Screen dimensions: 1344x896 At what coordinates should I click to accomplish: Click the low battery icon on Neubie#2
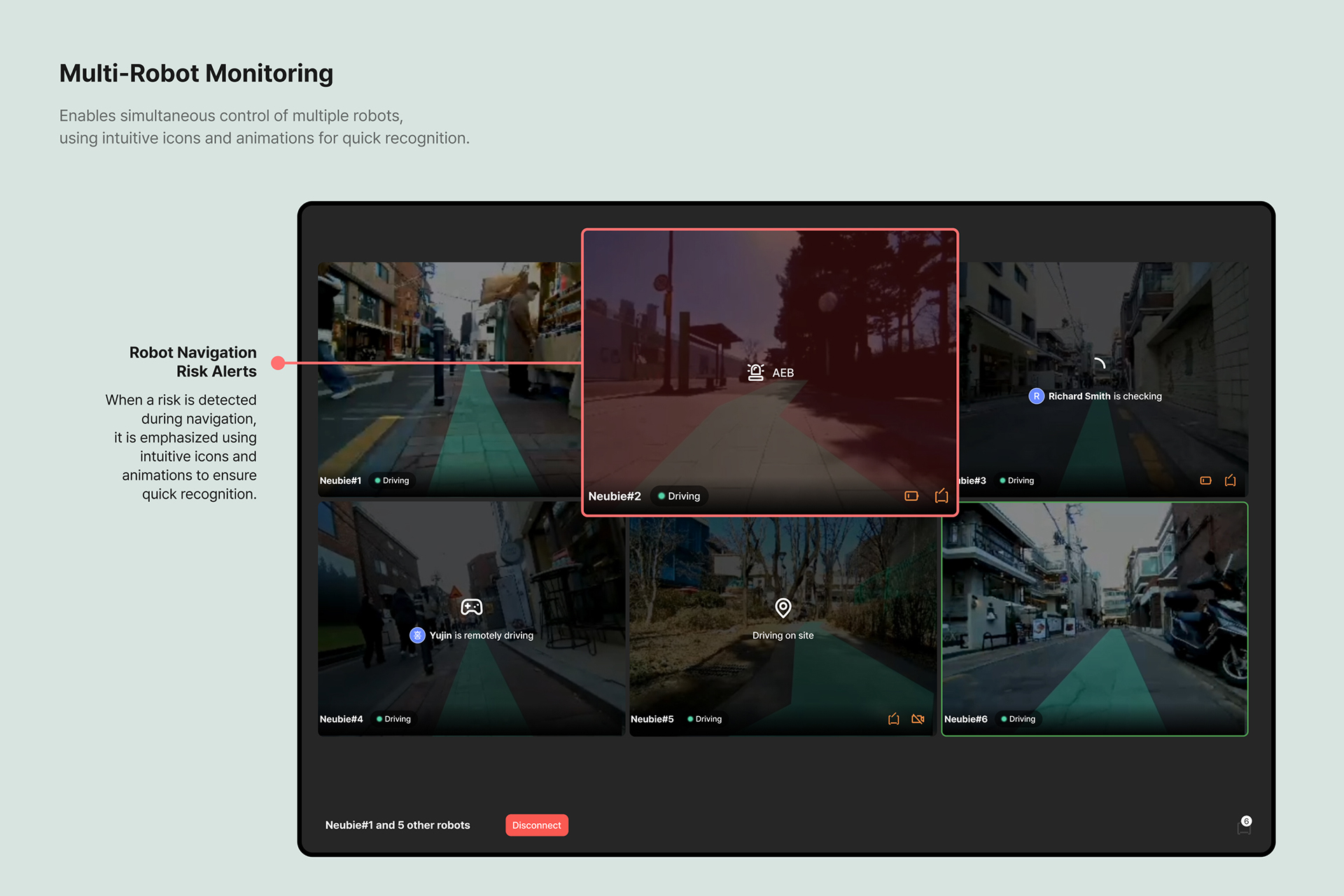(911, 496)
